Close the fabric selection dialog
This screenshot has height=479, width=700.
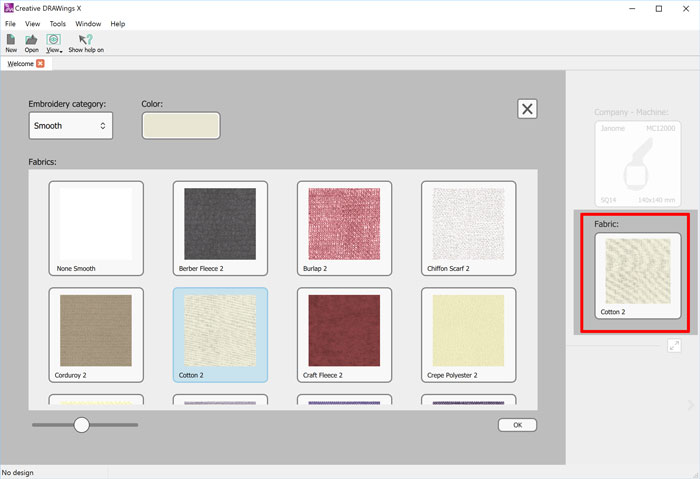coord(527,110)
